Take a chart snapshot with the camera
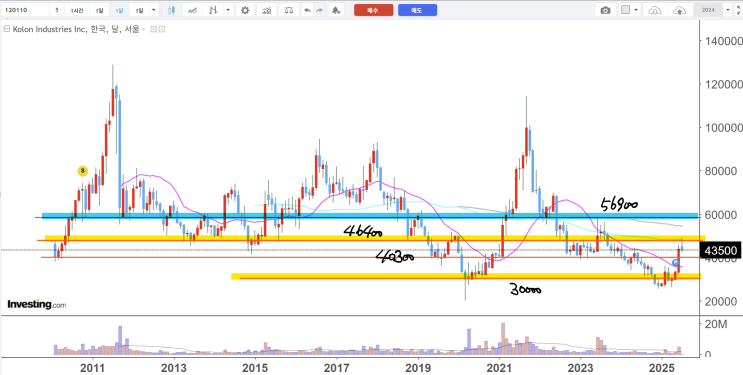This screenshot has width=743, height=375. coord(605,10)
